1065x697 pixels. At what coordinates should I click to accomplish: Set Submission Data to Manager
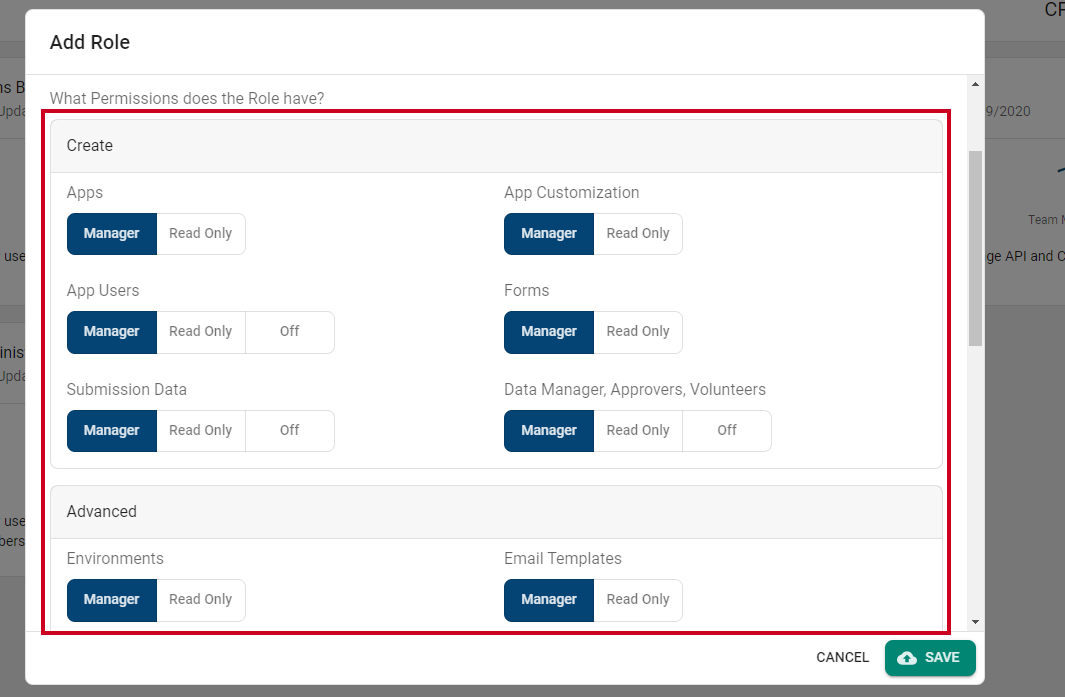(x=111, y=431)
